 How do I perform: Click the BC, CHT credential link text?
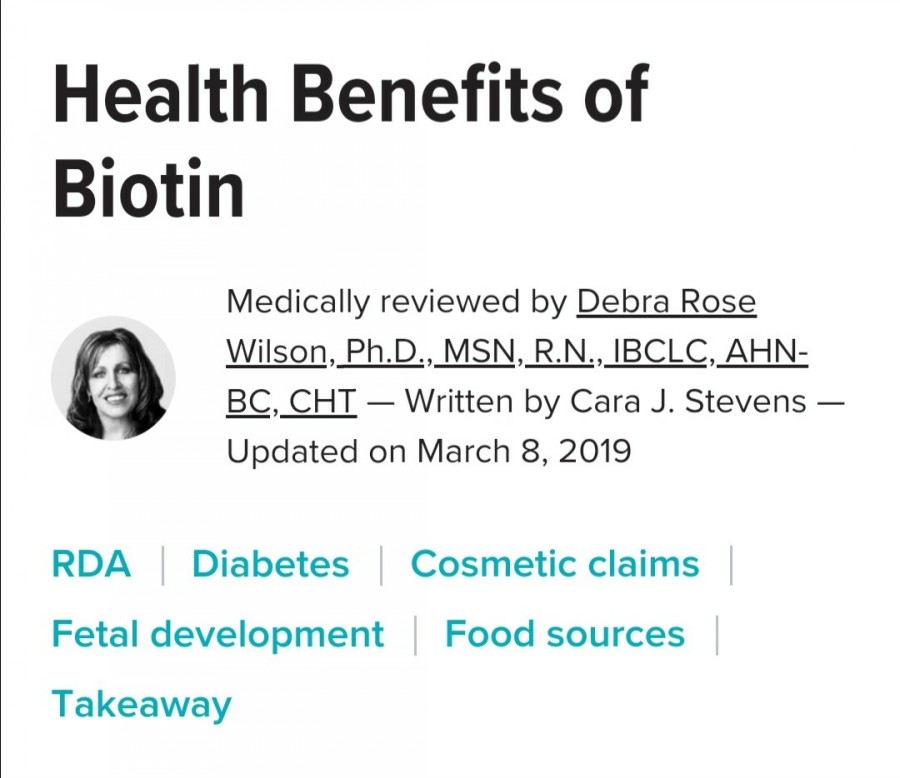pos(292,401)
